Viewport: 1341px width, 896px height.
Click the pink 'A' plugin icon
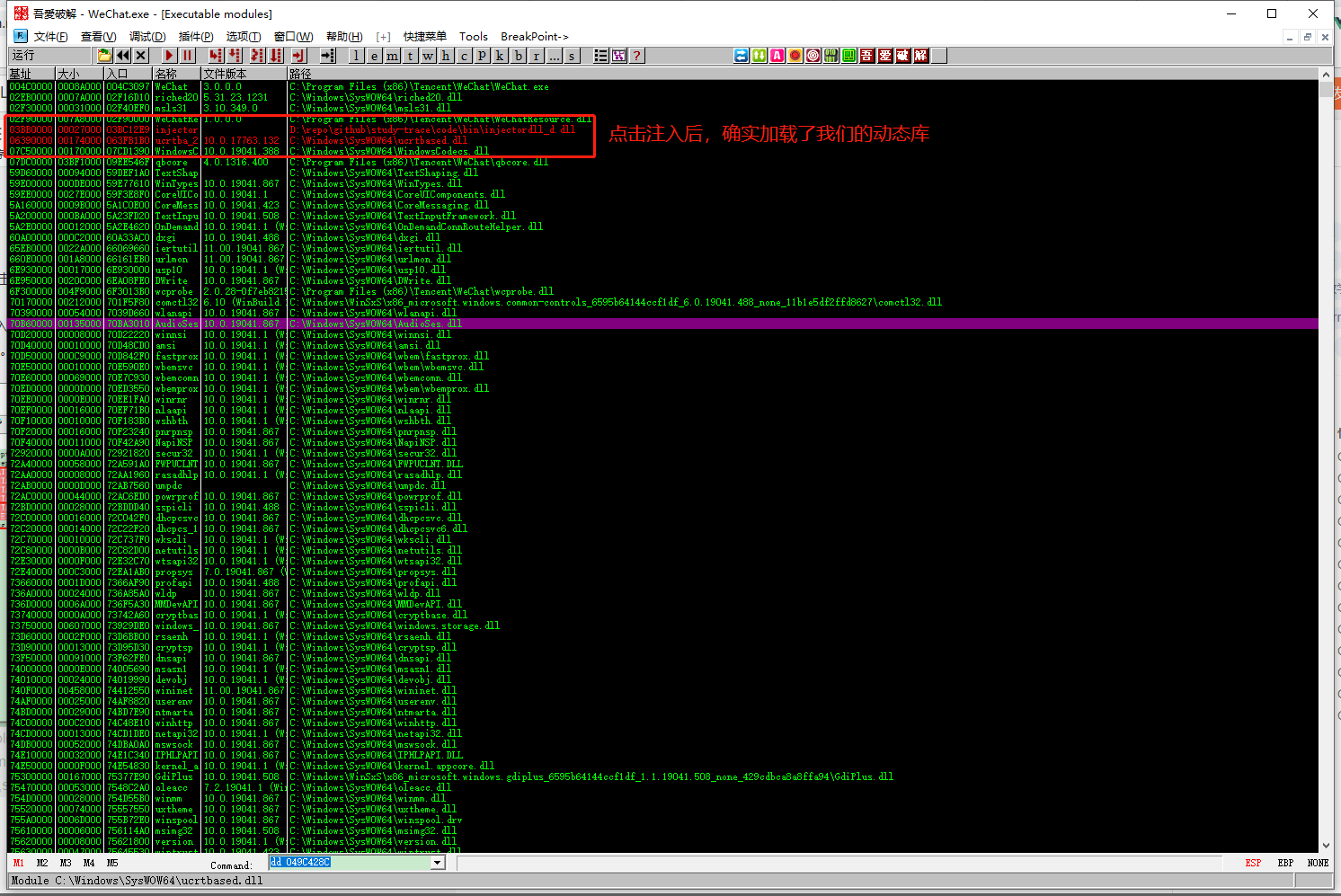tap(777, 56)
